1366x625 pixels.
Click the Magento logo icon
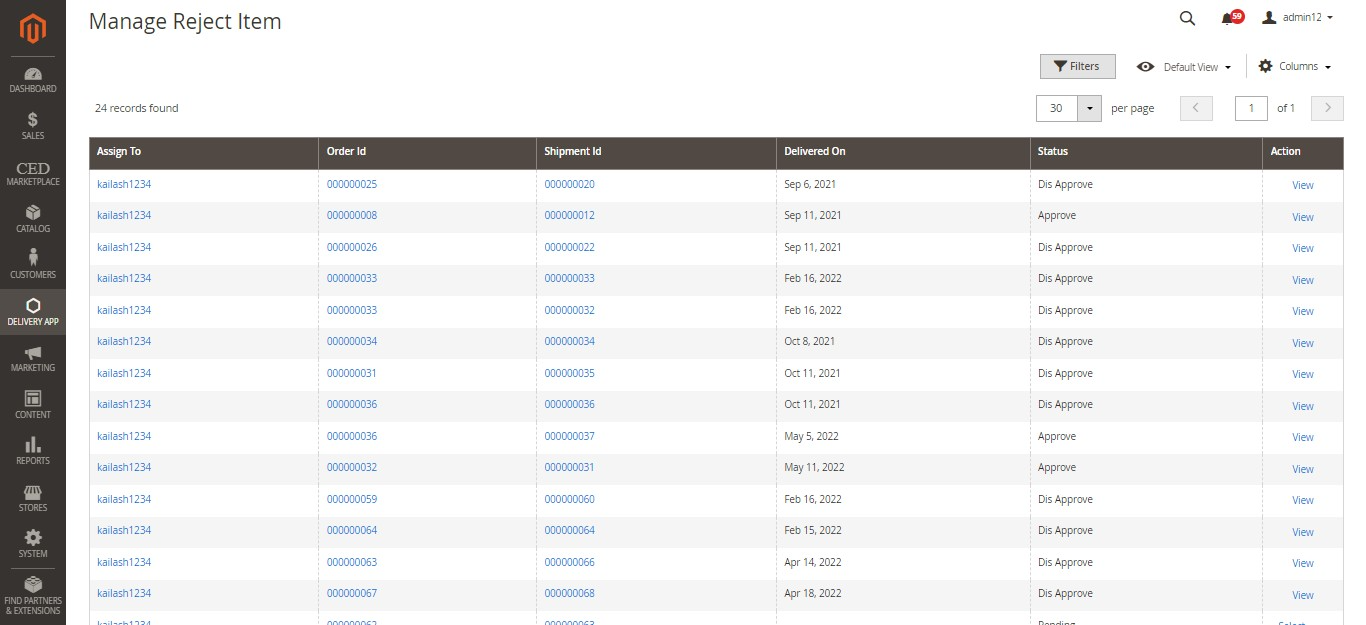[33, 29]
